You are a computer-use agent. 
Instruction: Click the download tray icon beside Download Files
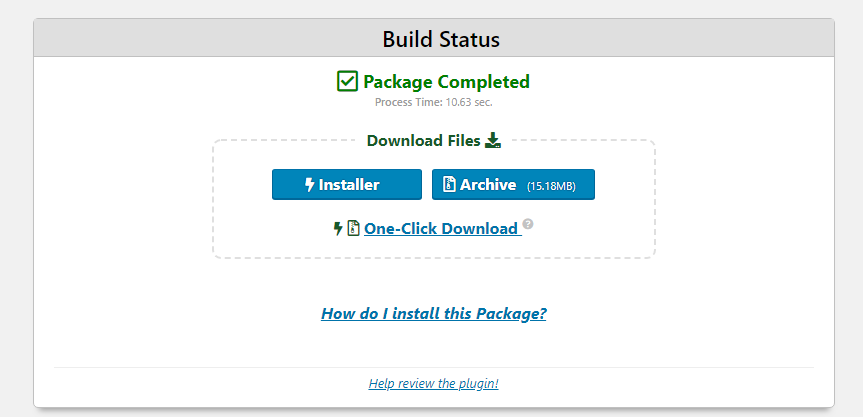tap(493, 141)
